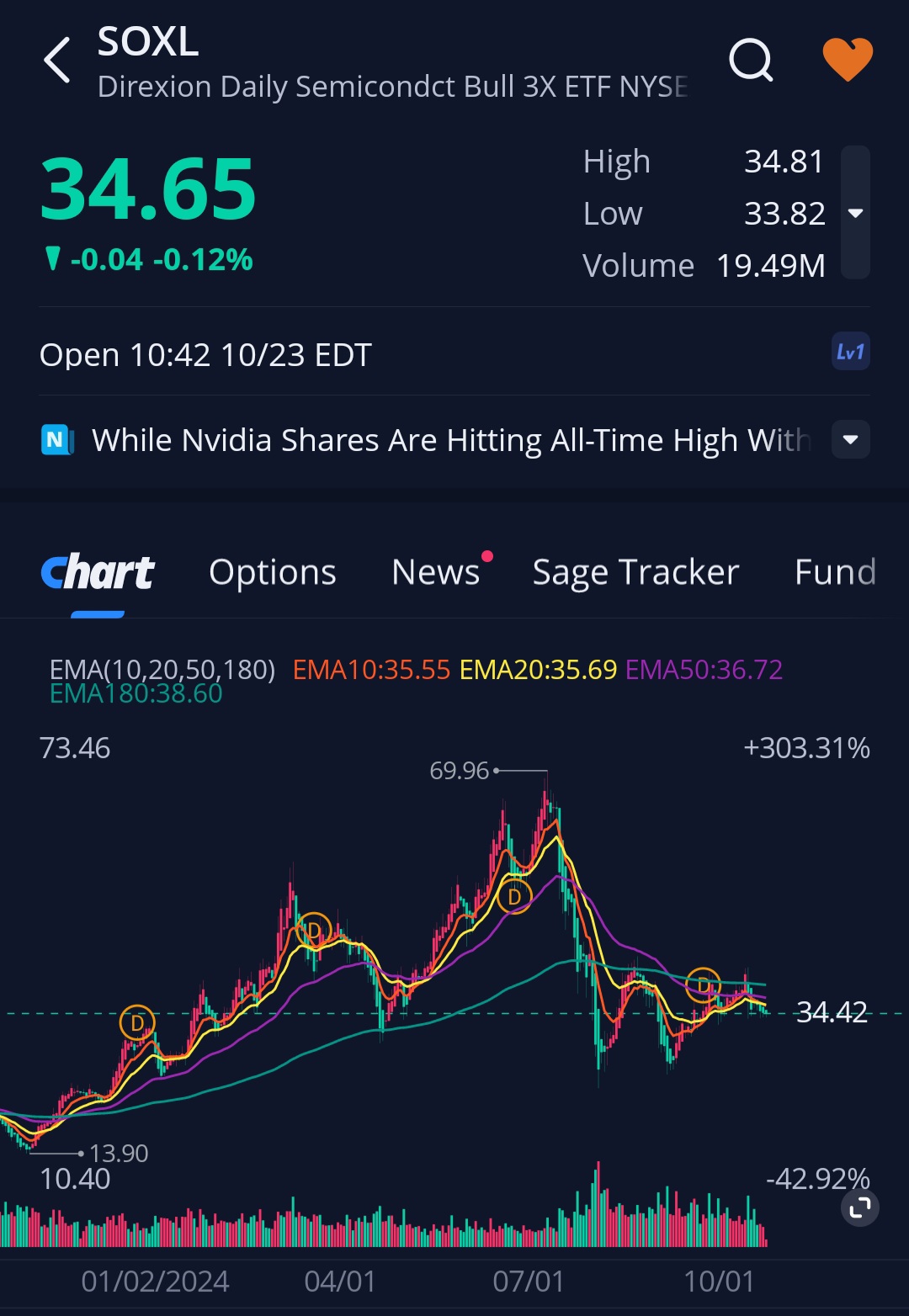Screen dimensions: 909x1316
Task: Tap the back arrow icon
Action: click(x=56, y=61)
